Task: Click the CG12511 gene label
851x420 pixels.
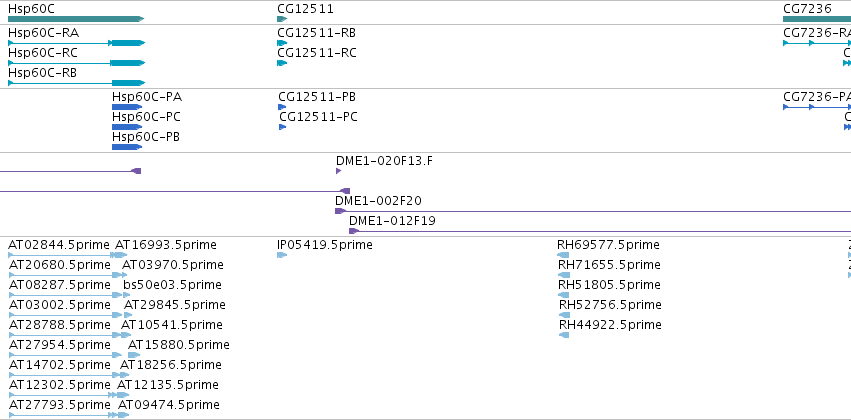Action: tap(305, 9)
